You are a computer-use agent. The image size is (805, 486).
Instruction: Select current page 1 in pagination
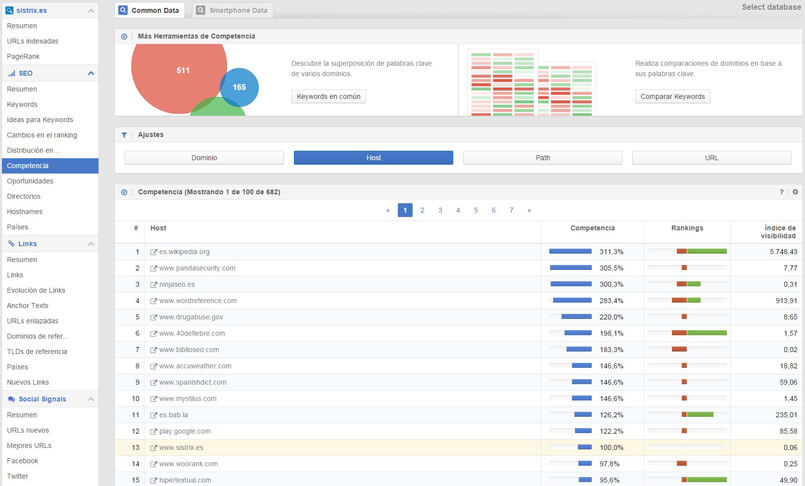coord(405,210)
